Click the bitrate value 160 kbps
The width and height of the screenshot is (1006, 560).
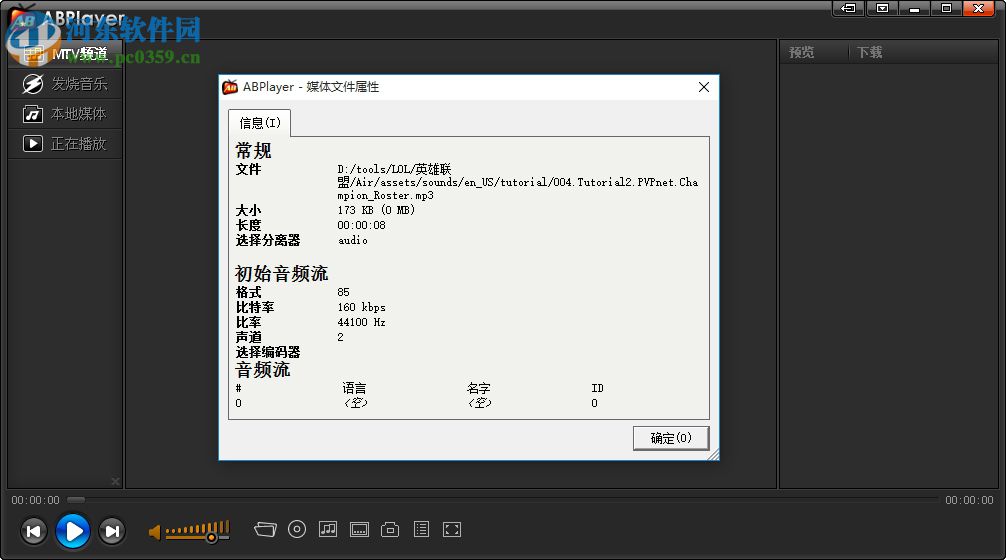point(361,307)
